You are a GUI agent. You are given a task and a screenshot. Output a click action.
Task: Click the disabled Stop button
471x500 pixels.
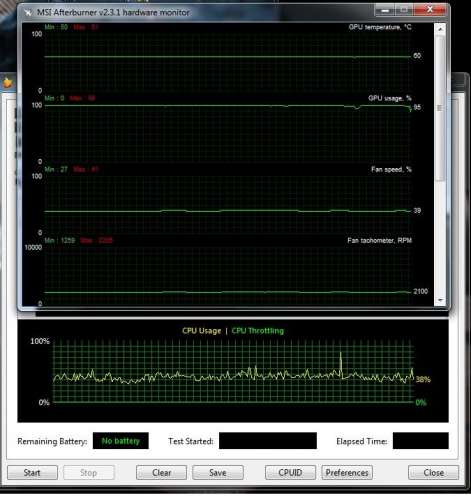[89, 472]
